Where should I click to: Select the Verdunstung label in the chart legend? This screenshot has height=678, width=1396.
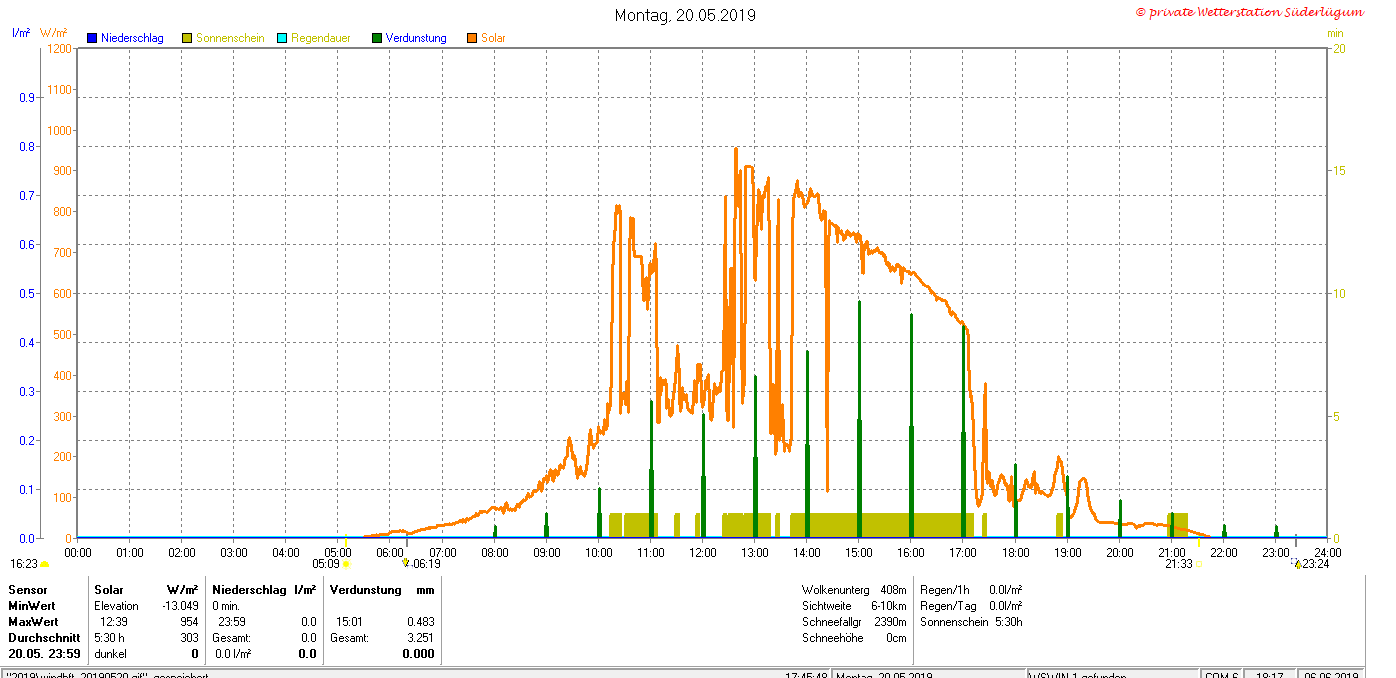coord(416,38)
